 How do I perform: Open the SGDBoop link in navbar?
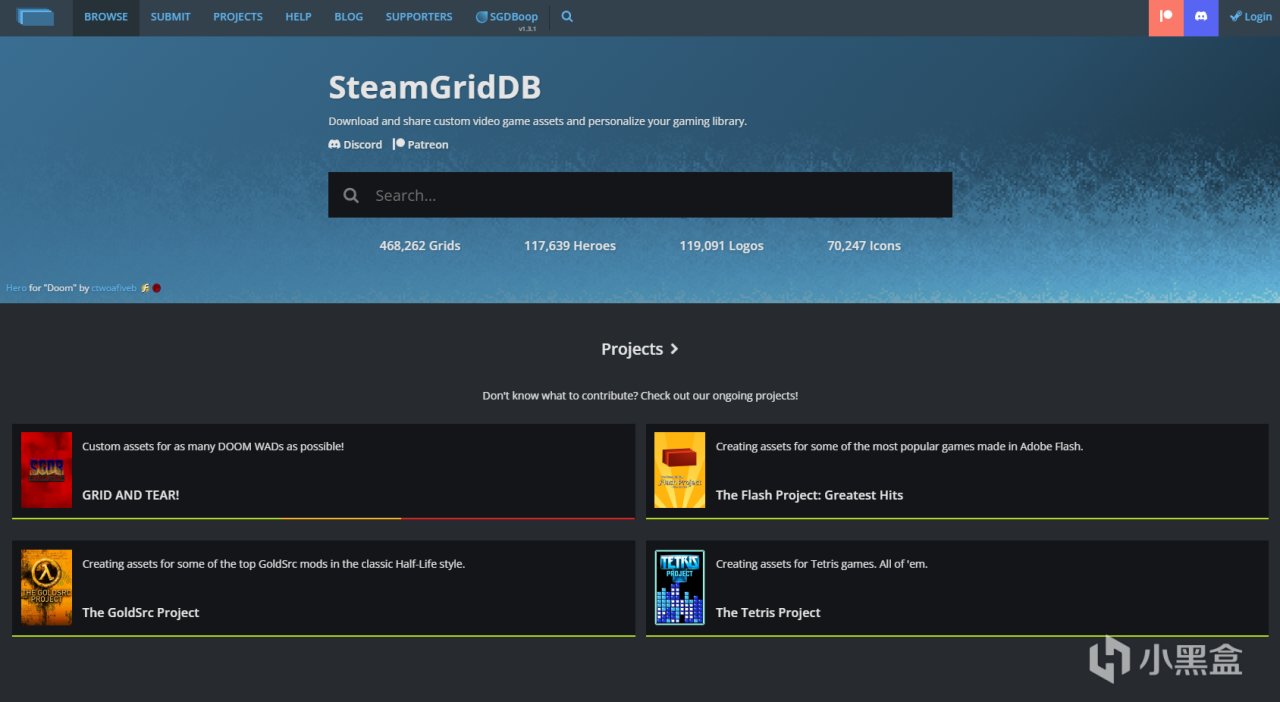pyautogui.click(x=507, y=17)
